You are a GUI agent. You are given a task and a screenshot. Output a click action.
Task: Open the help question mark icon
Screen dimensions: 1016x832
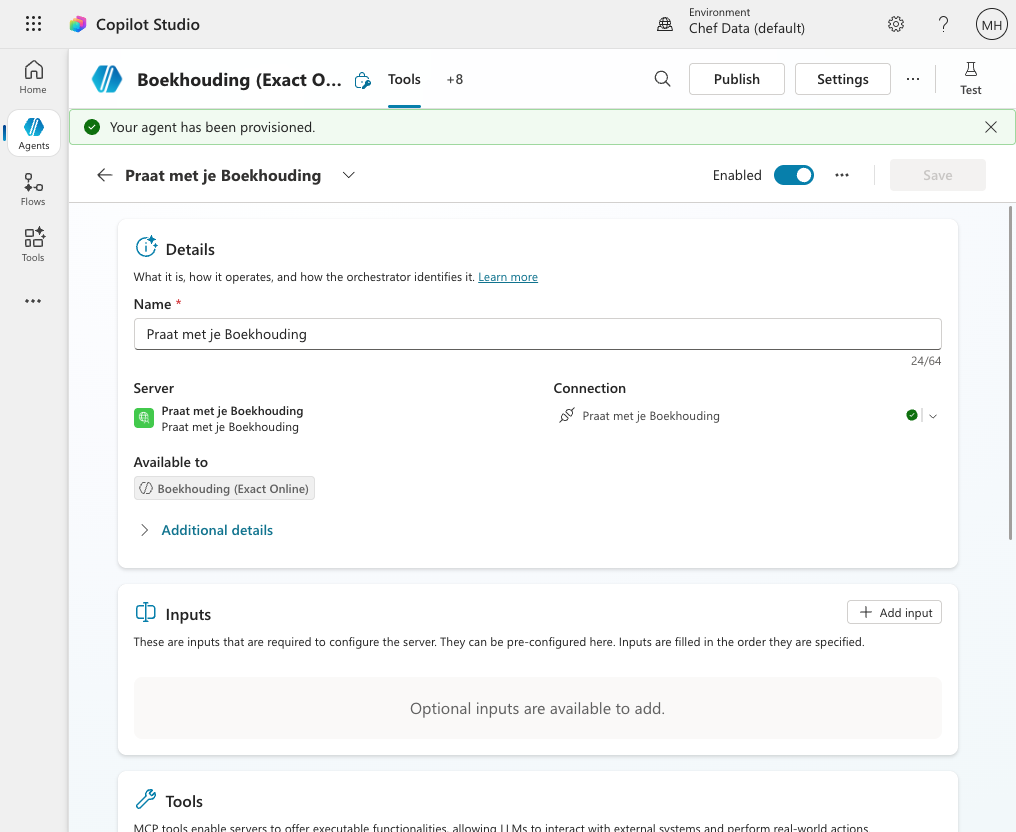943,24
